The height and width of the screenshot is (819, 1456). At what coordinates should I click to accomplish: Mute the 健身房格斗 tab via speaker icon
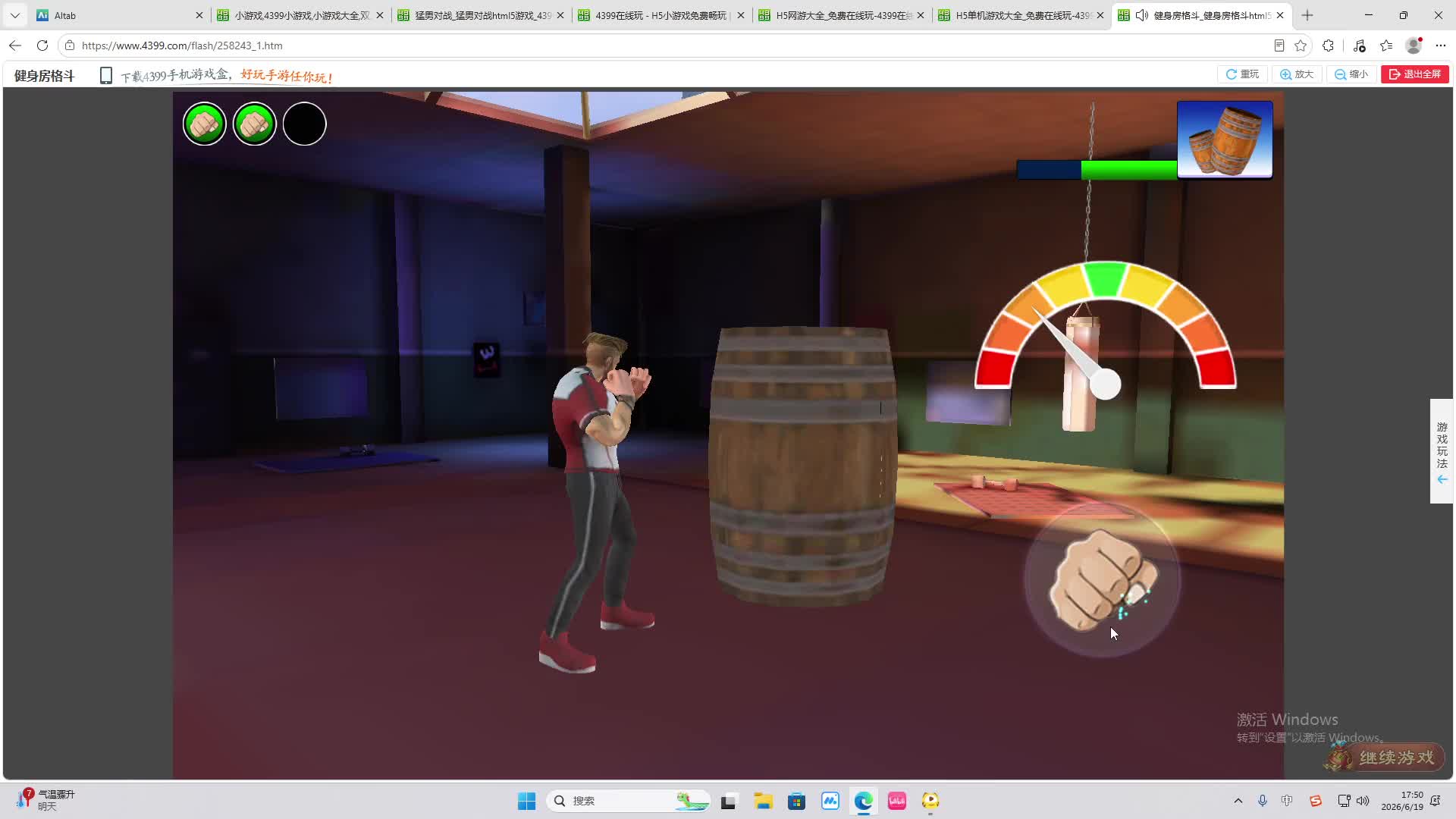(1141, 15)
